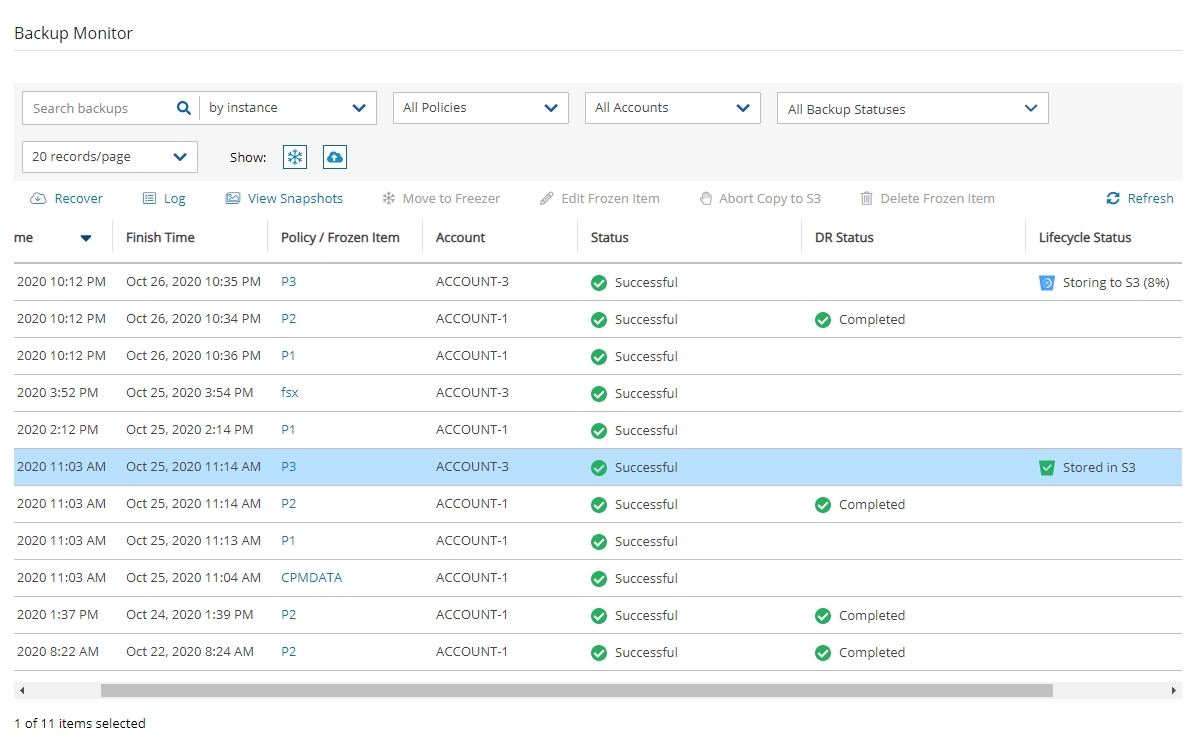Sort by the Finish Time column header
This screenshot has height=739, width=1197.
click(160, 238)
